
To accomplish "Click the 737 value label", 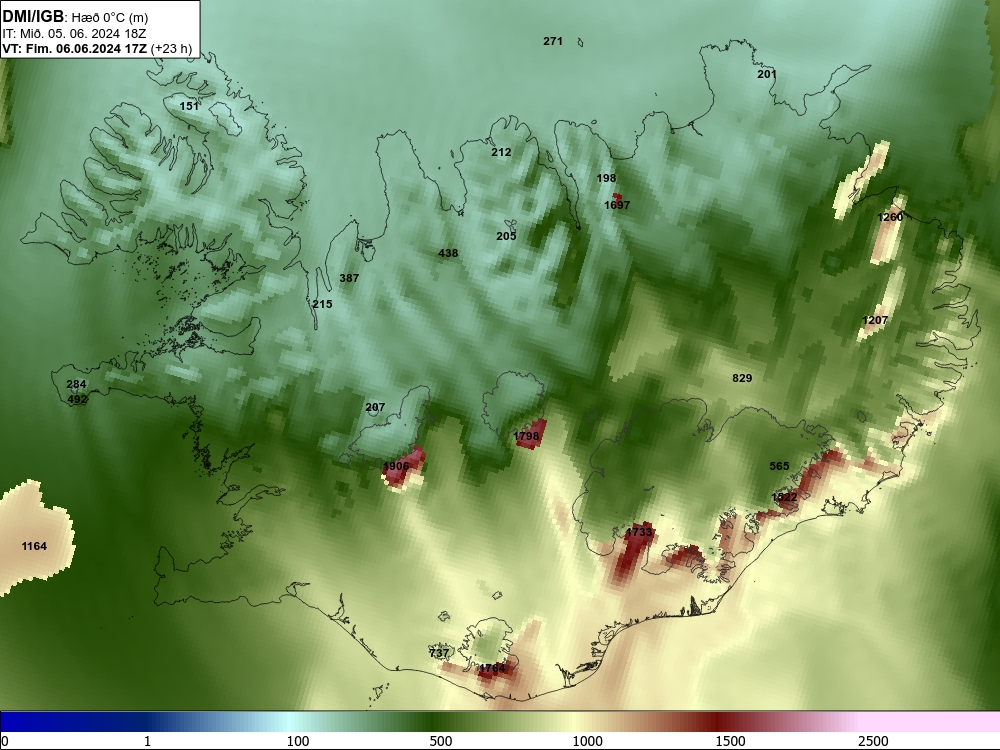I will click(439, 653).
